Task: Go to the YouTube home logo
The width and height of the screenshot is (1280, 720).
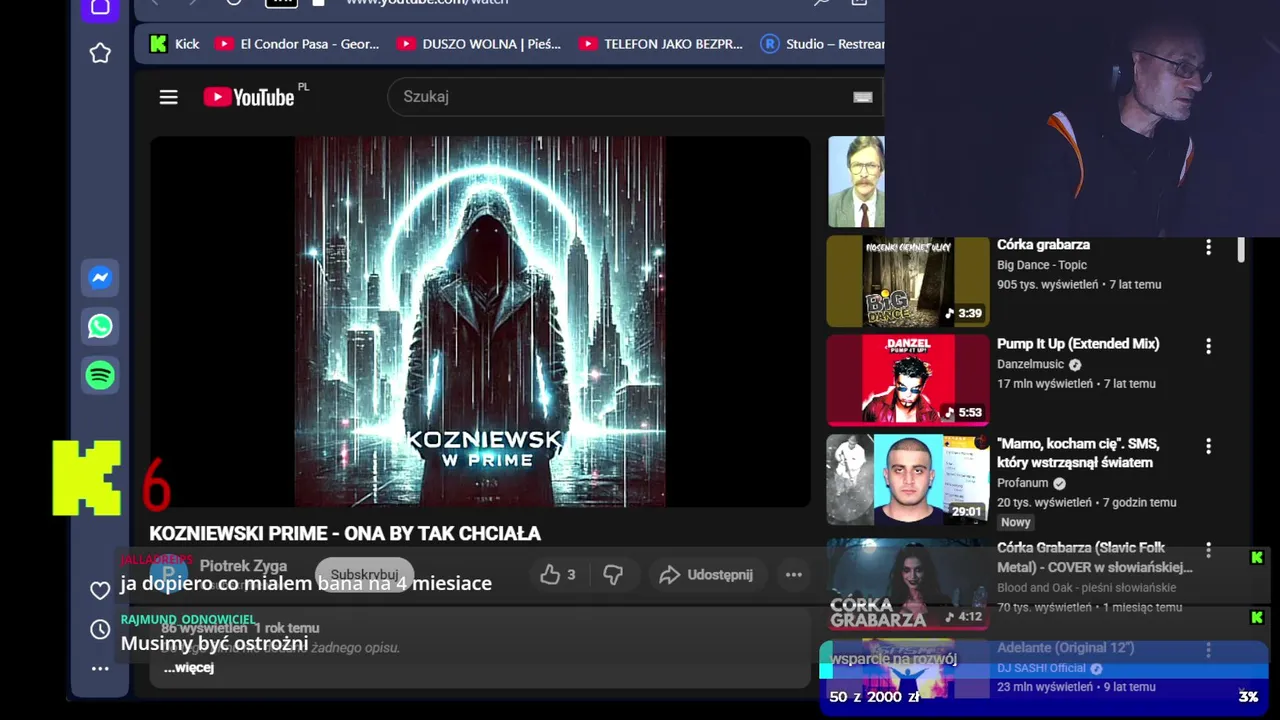Action: tap(249, 97)
